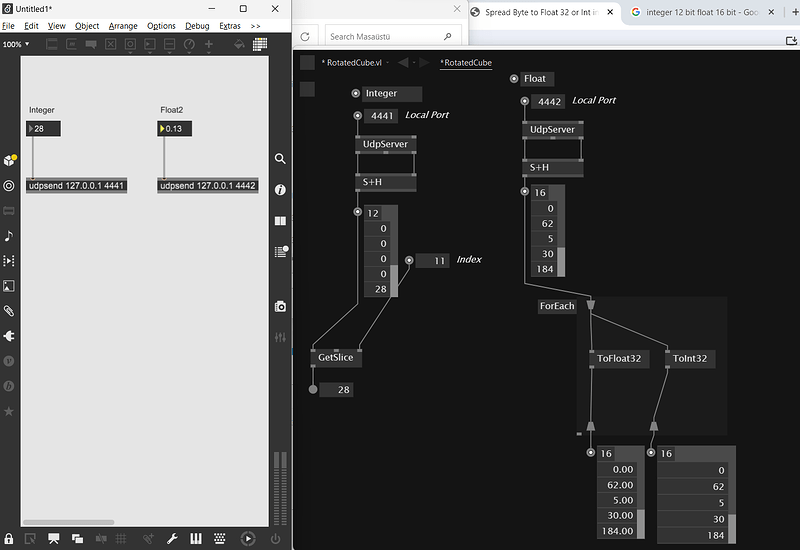
Task: Select the *RotatedCube patch tab in vvvv
Action: (466, 63)
